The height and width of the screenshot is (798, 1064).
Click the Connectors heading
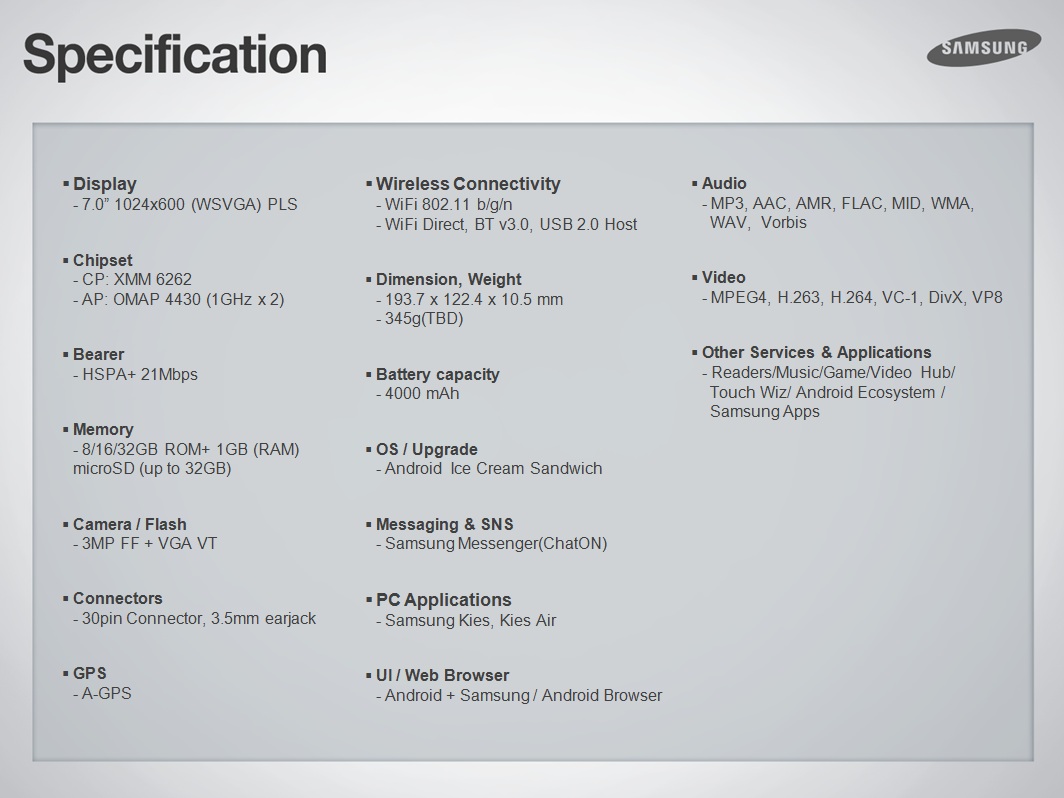coord(117,598)
